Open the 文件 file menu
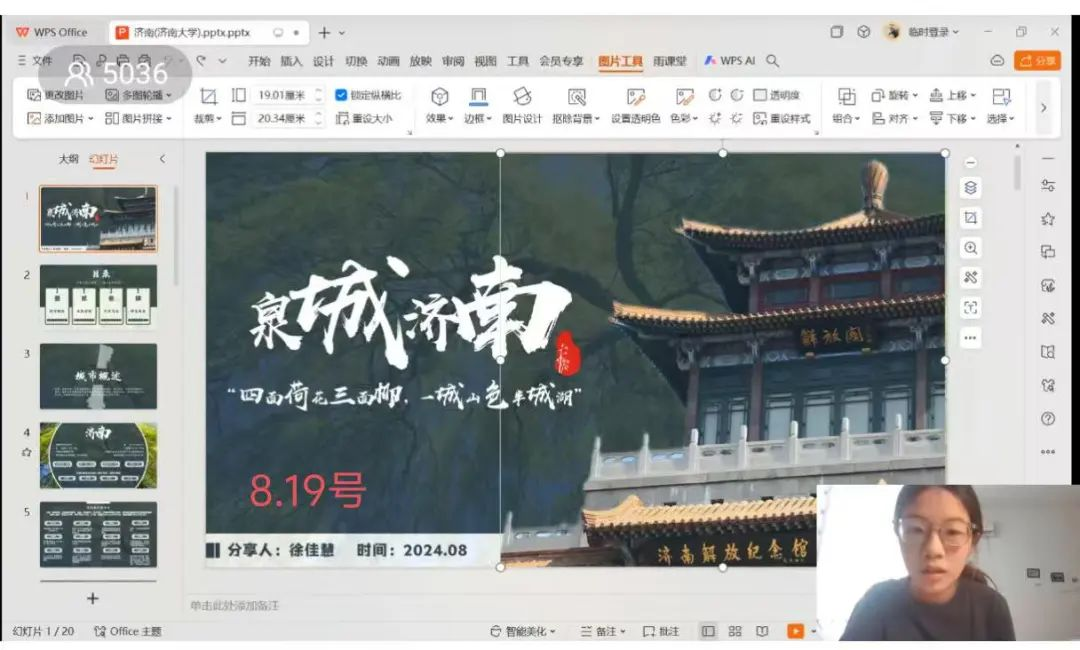The width and height of the screenshot is (1080, 650). [x=34, y=61]
